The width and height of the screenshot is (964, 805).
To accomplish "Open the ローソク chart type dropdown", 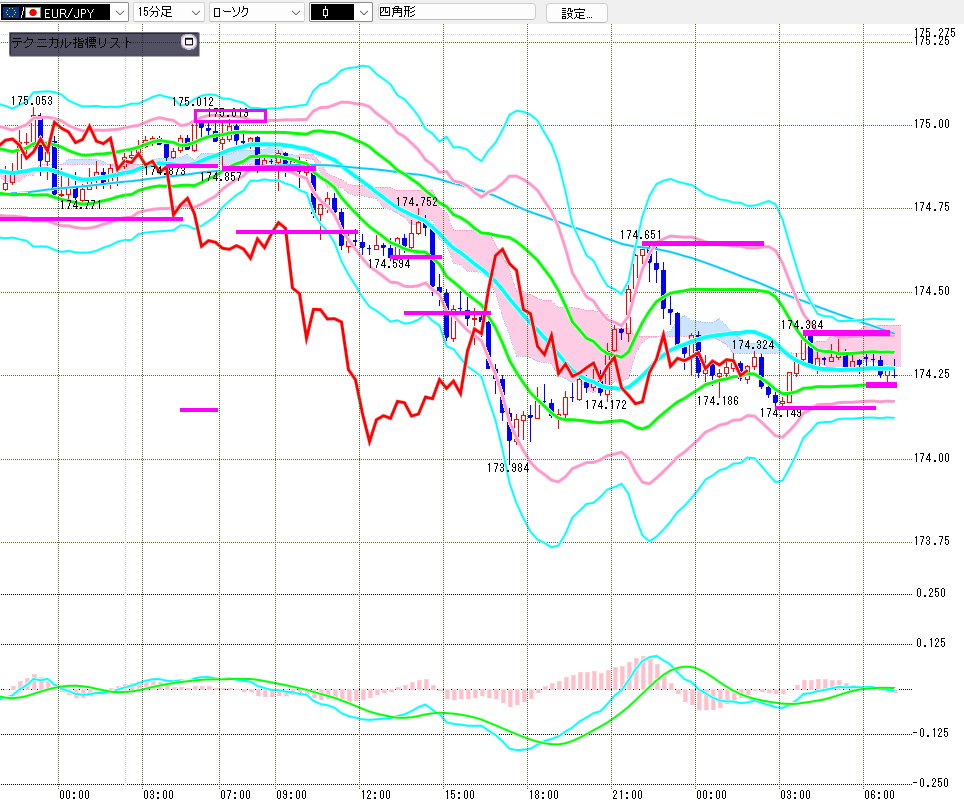I will pos(294,13).
